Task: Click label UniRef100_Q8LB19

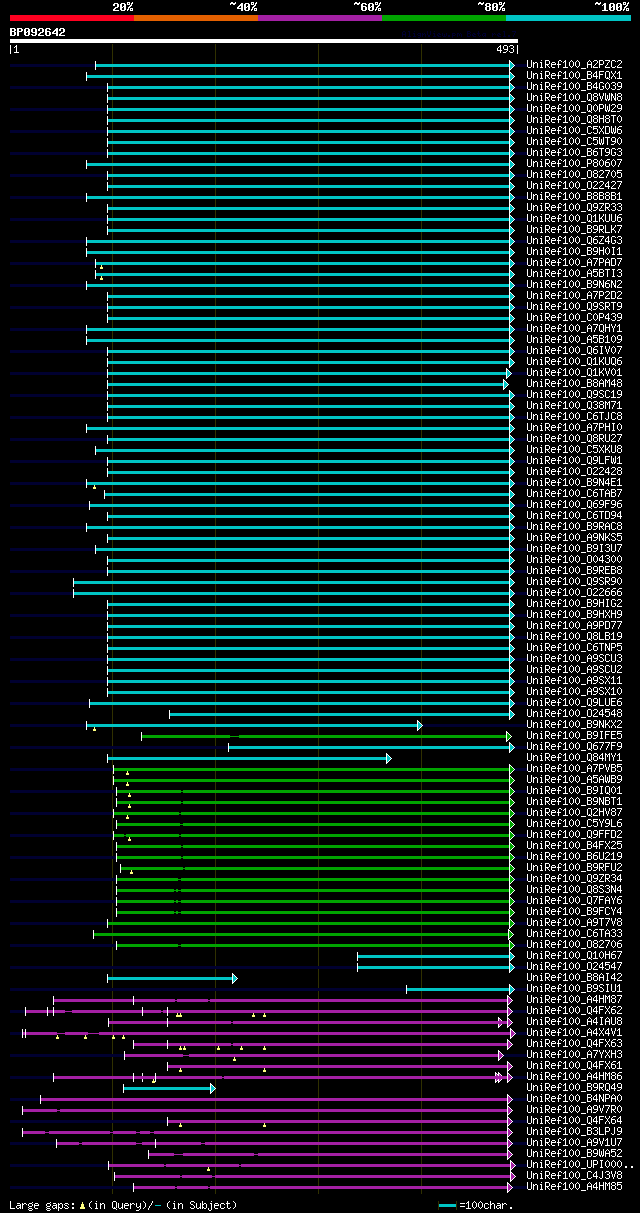Action: (x=574, y=636)
